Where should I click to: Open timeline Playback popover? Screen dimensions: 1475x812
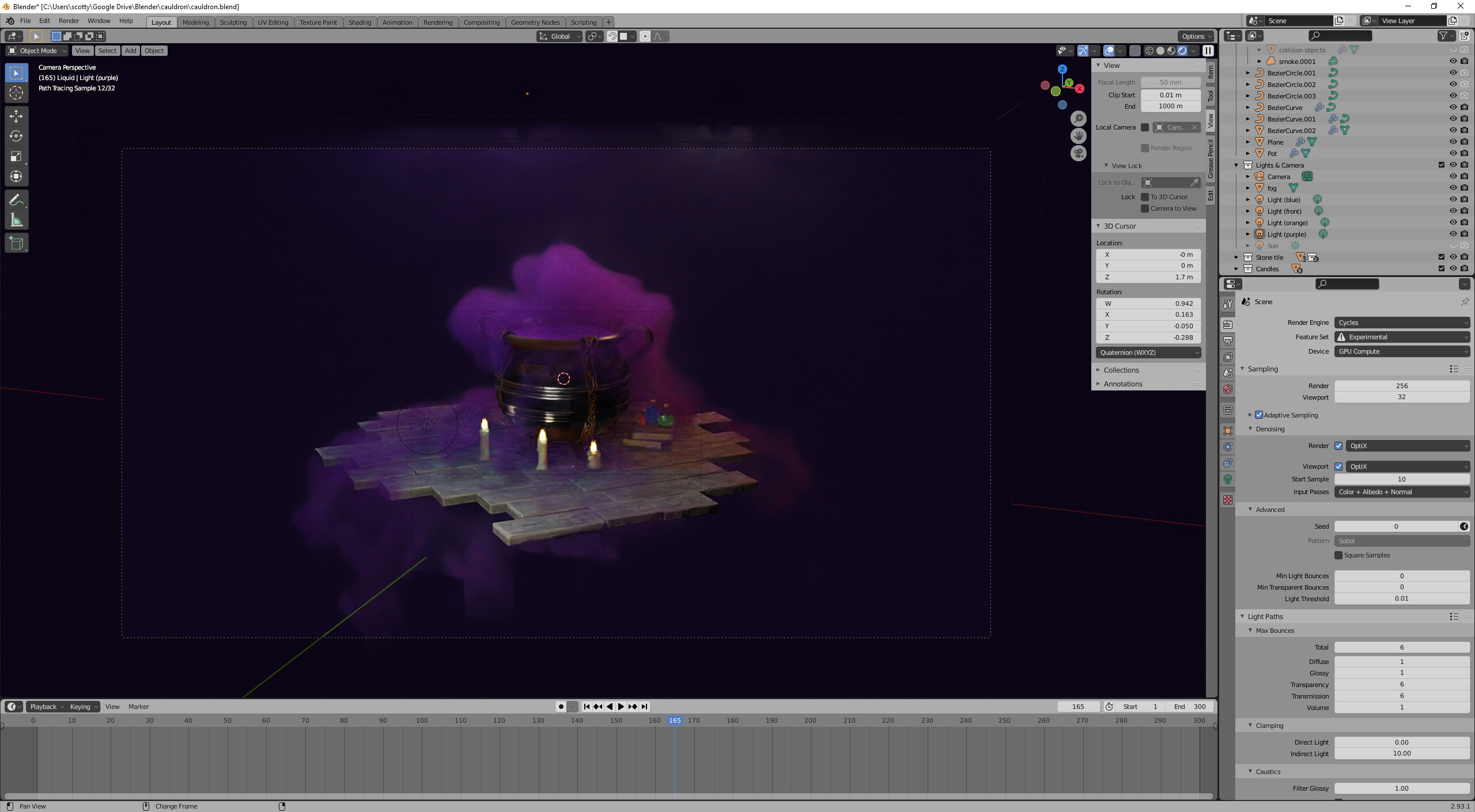(46, 707)
